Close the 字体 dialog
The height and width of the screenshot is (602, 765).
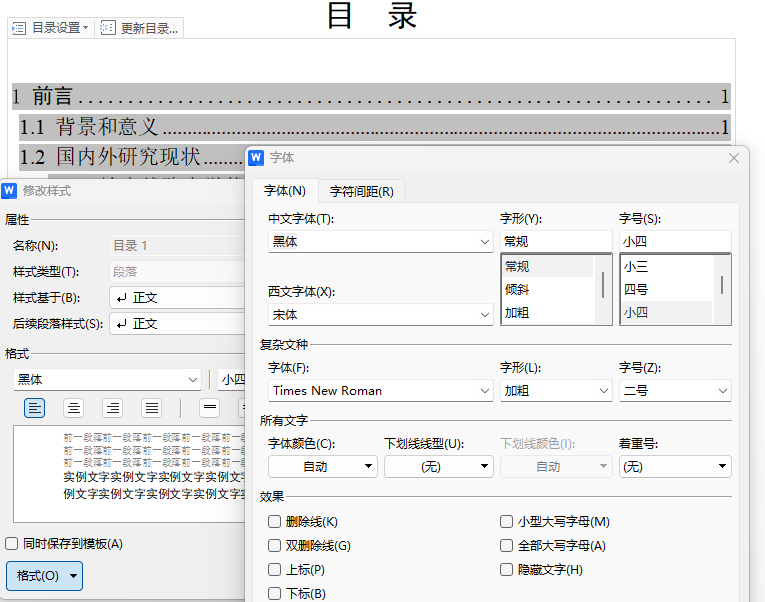(x=734, y=158)
